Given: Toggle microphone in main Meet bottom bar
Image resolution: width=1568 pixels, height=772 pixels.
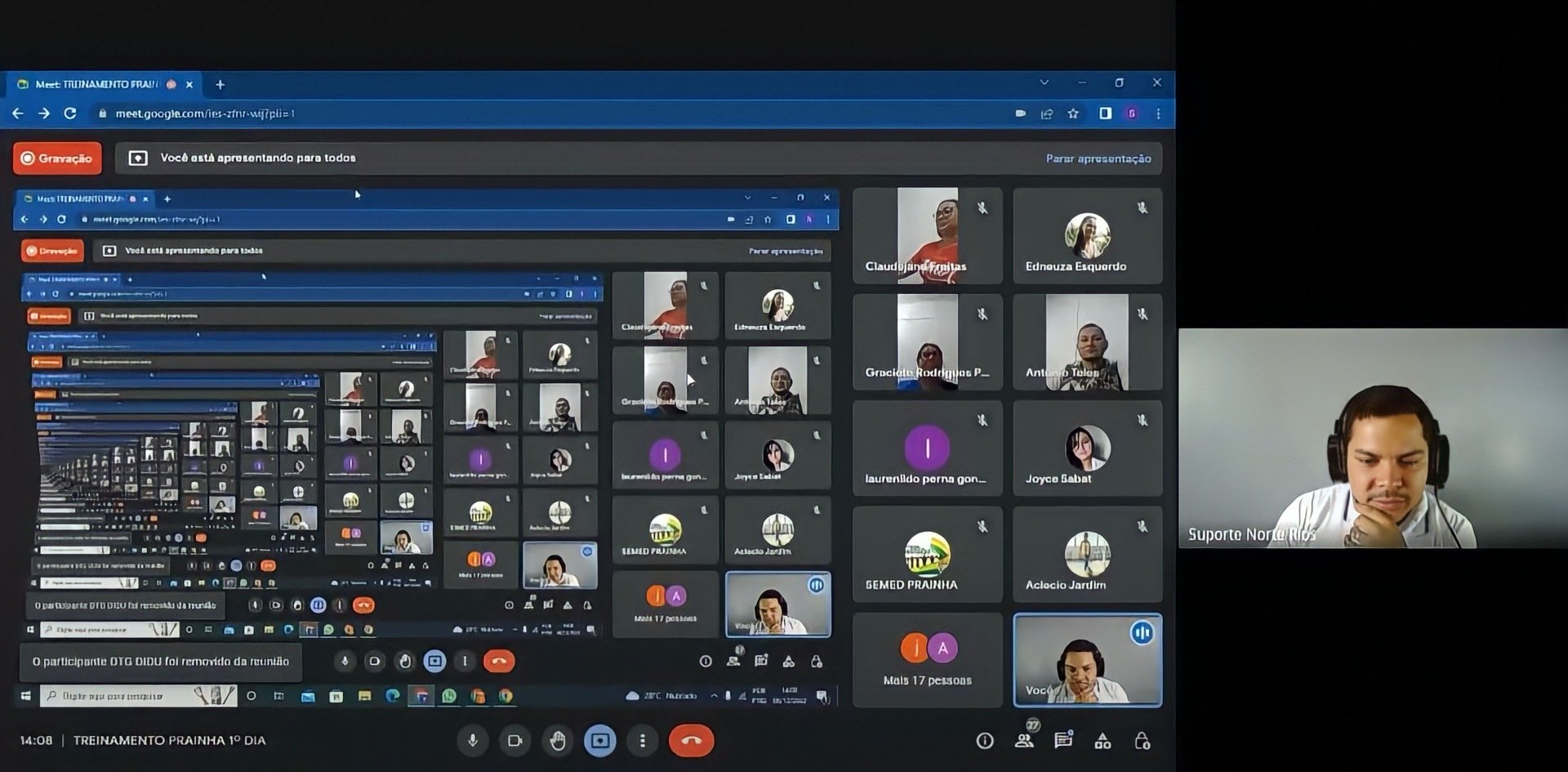Looking at the screenshot, I should point(472,741).
